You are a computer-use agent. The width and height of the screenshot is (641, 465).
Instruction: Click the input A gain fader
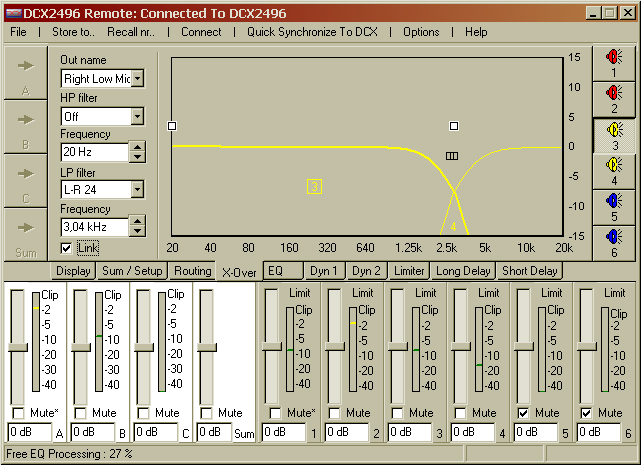pos(18,348)
